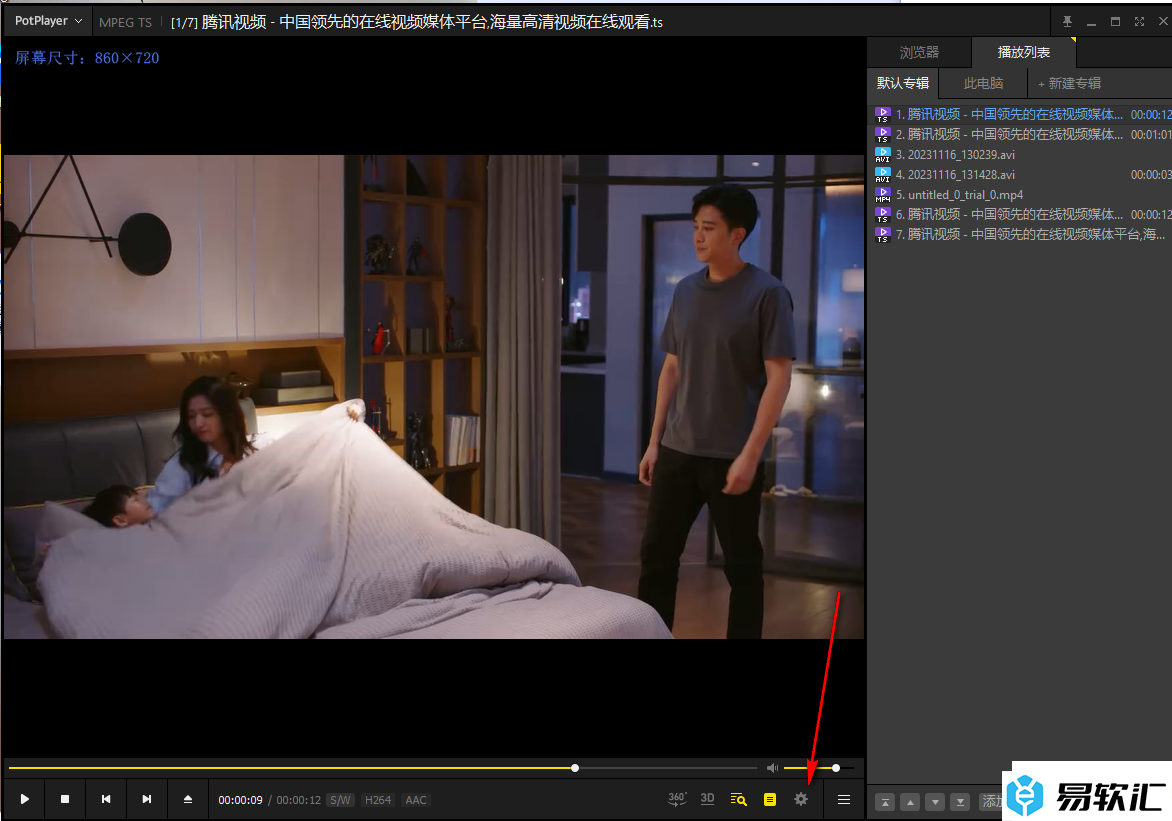Click the AVI file icon of item 4

(x=883, y=174)
